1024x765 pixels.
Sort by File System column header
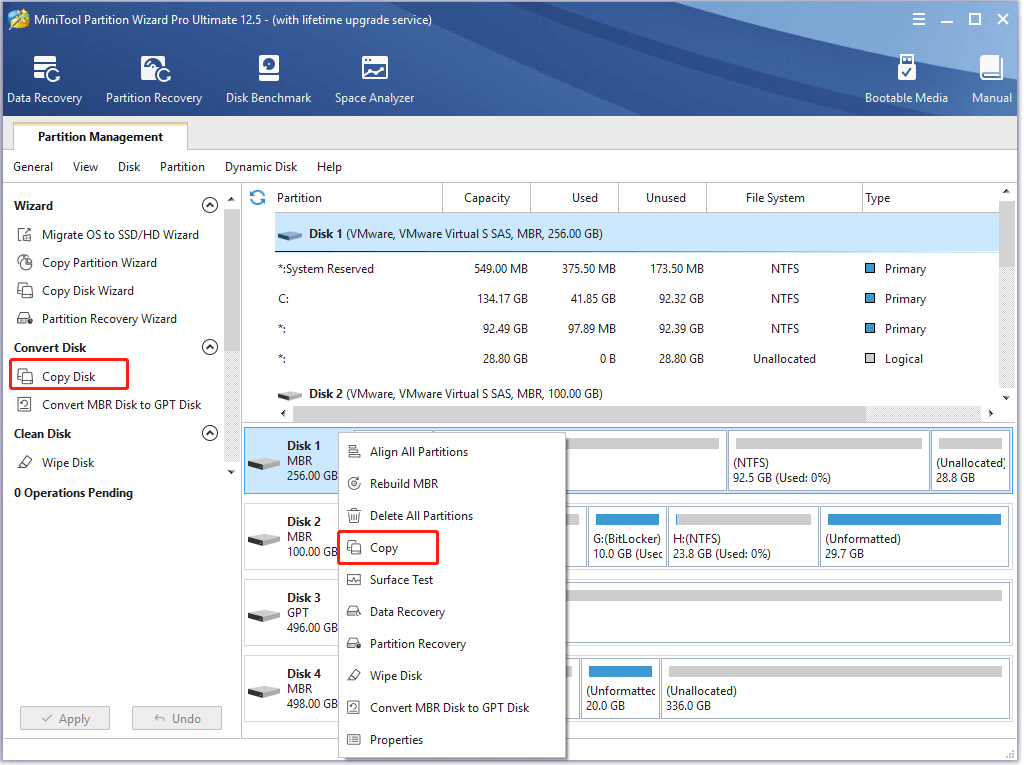[784, 197]
